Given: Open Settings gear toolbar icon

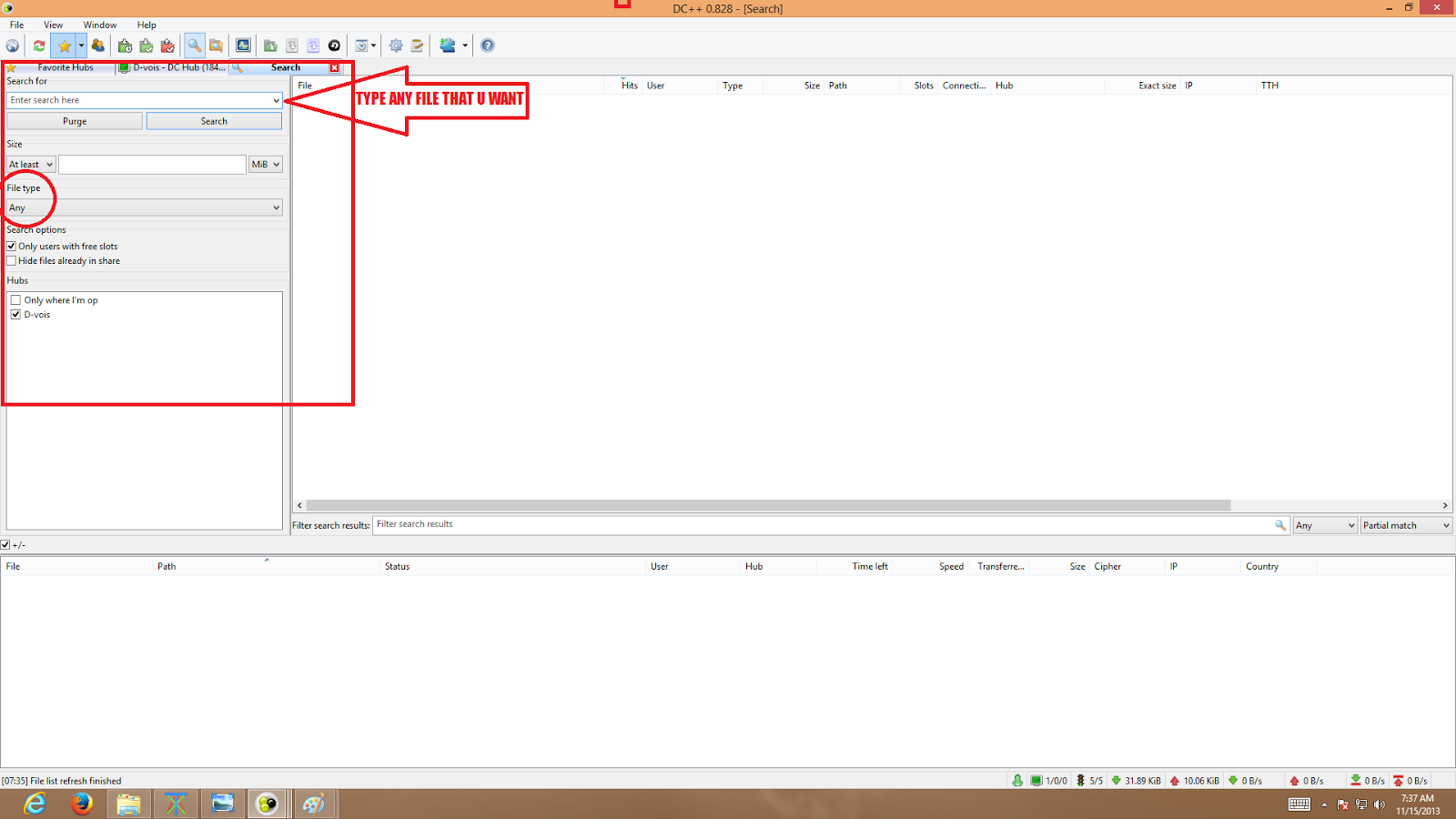Looking at the screenshot, I should (396, 45).
